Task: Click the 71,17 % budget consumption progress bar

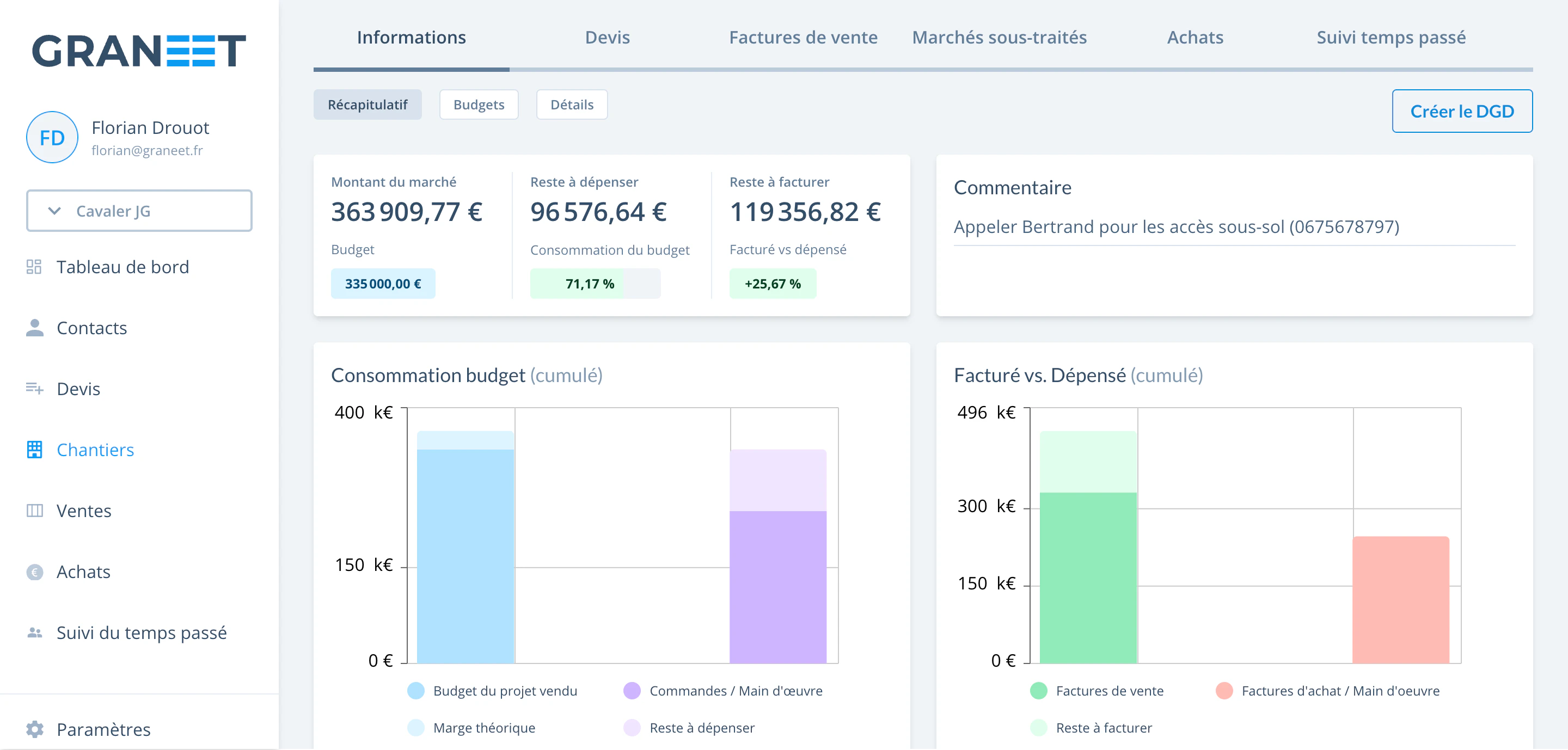Action: 595,284
